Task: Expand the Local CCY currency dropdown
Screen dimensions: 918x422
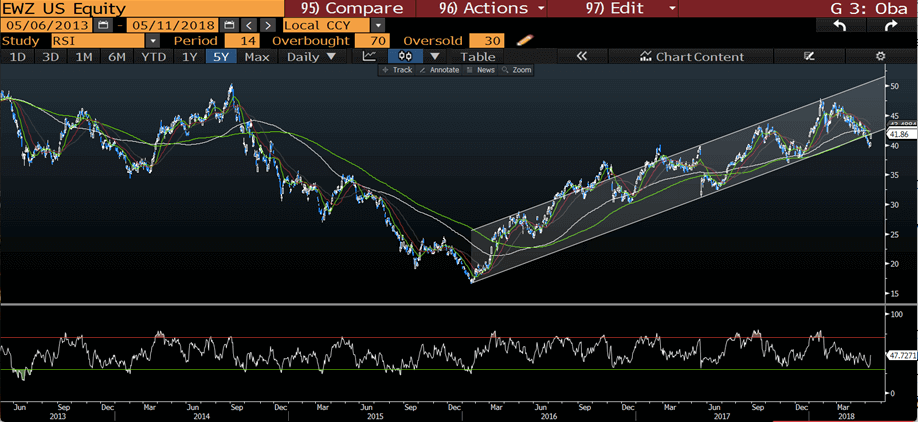Action: pos(378,24)
